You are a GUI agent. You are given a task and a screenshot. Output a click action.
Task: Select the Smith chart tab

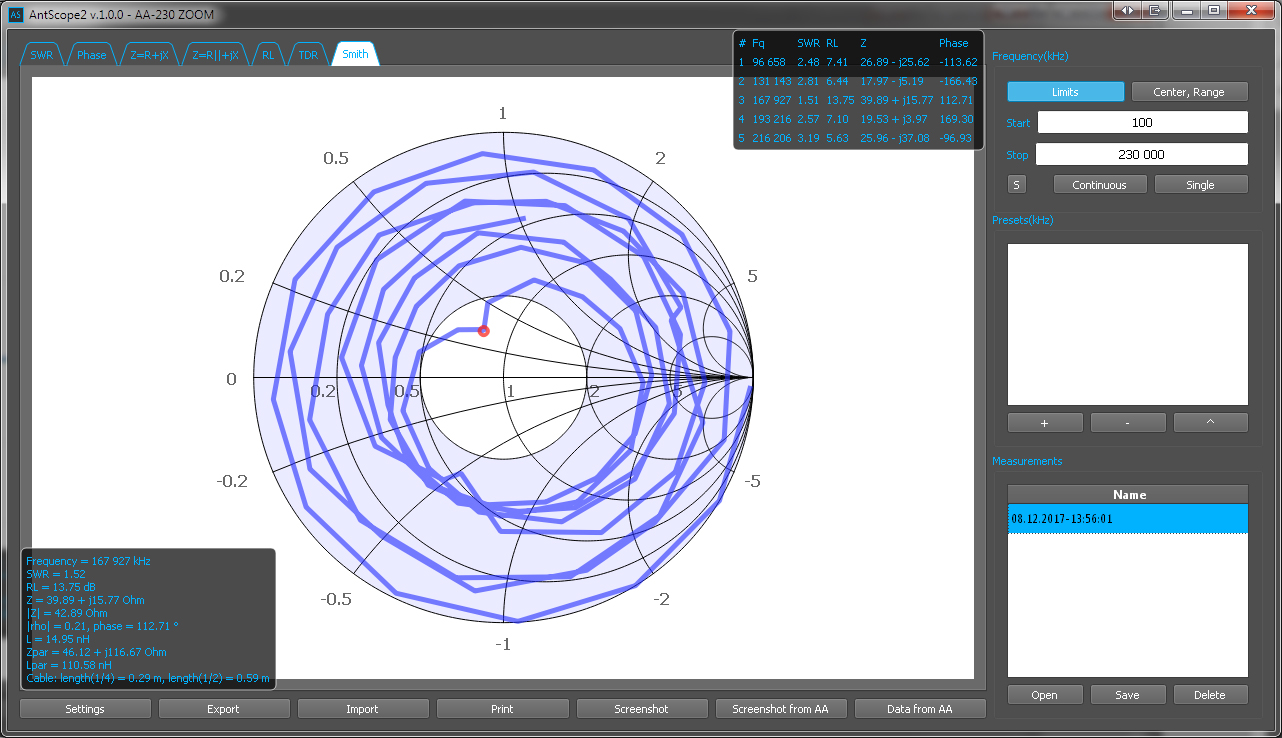coord(355,55)
